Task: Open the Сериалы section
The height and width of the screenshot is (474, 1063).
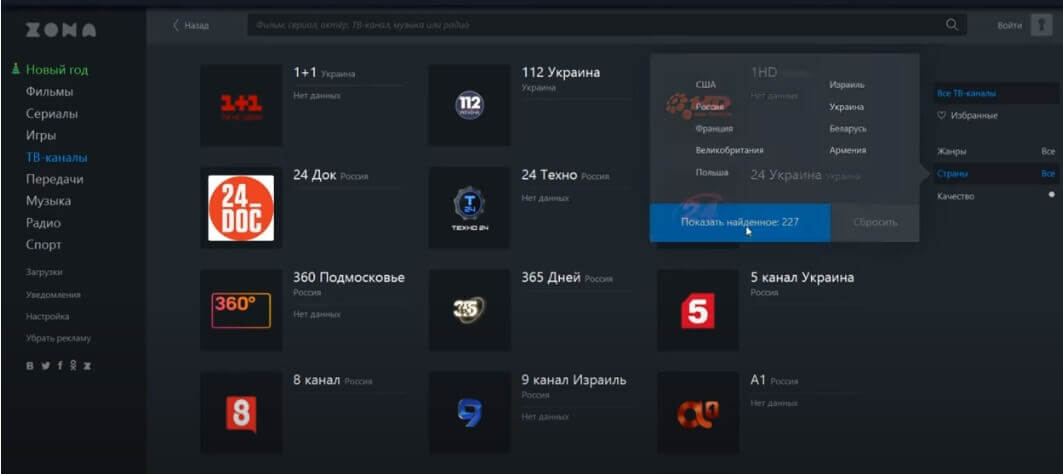Action: tap(52, 113)
